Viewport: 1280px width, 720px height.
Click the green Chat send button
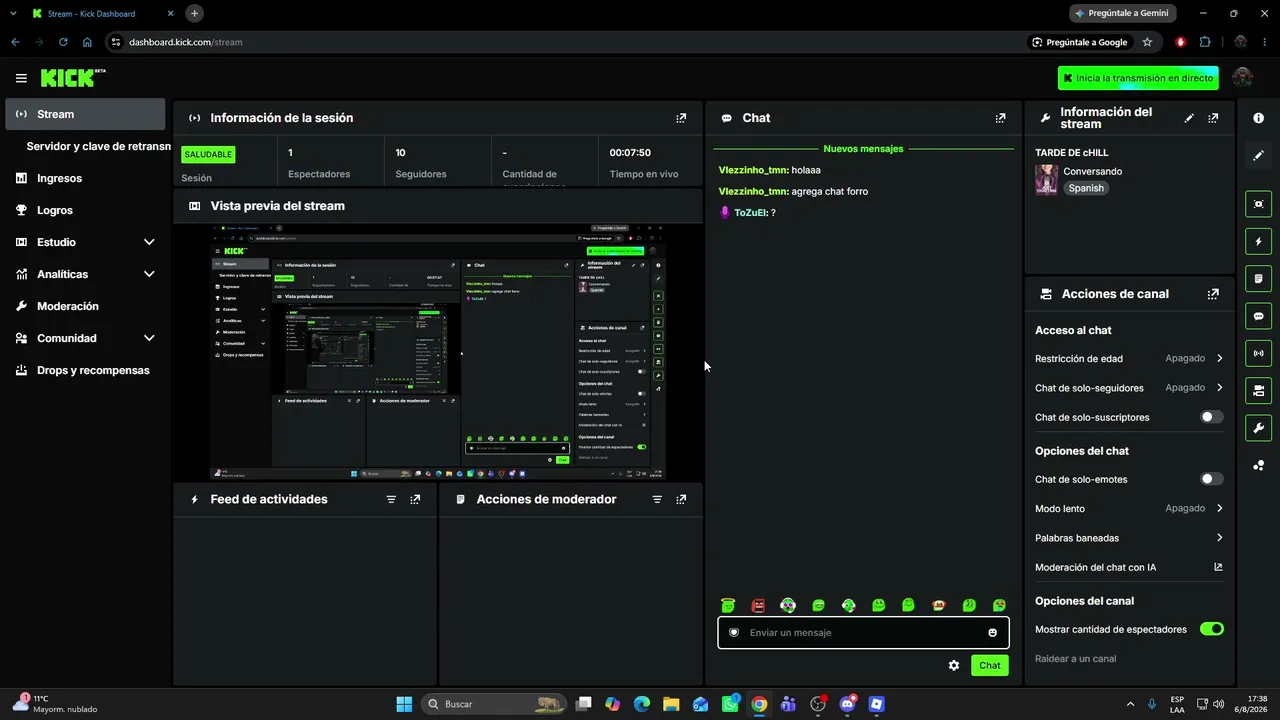989,665
